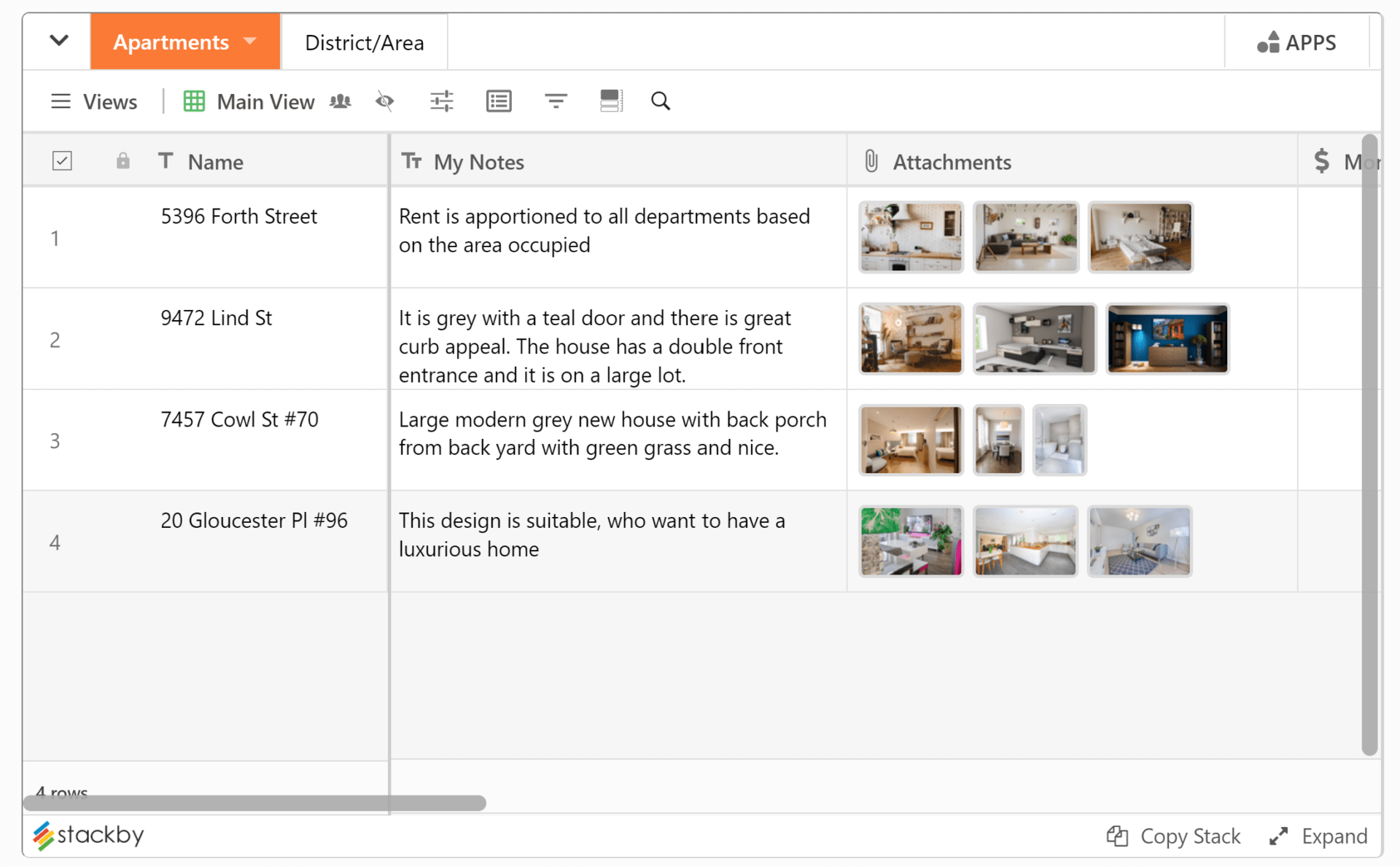Image resolution: width=1400 pixels, height=867 pixels.
Task: Click the sort icon in the toolbar
Action: (x=556, y=101)
